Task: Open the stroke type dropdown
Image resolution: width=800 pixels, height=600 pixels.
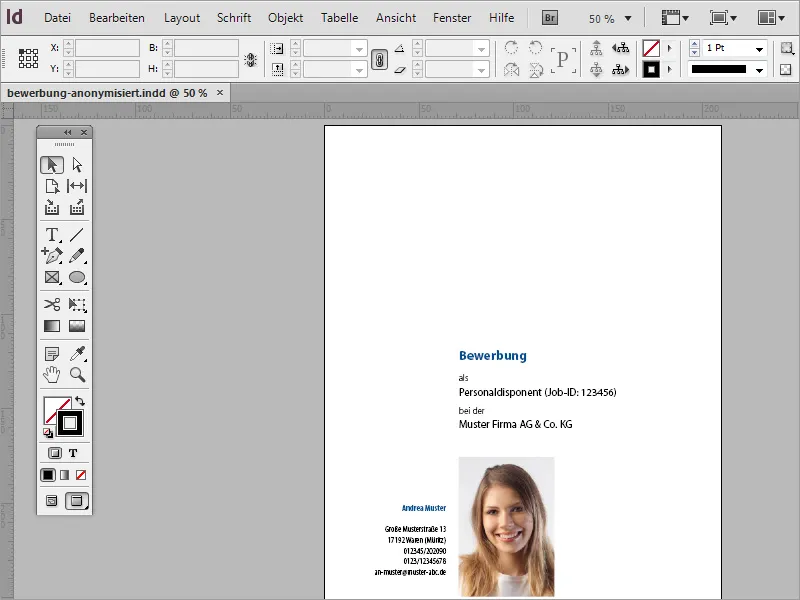Action: point(759,70)
